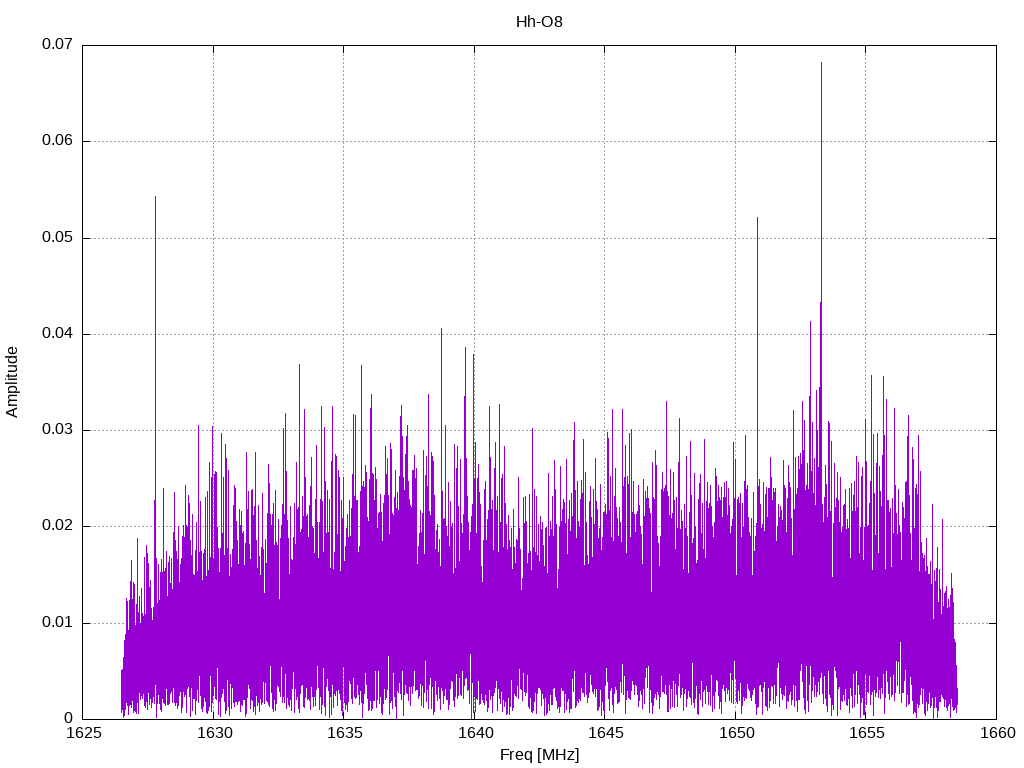This screenshot has width=1024, height=768.
Task: Select the 1650 x-axis tick label
Action: [735, 734]
